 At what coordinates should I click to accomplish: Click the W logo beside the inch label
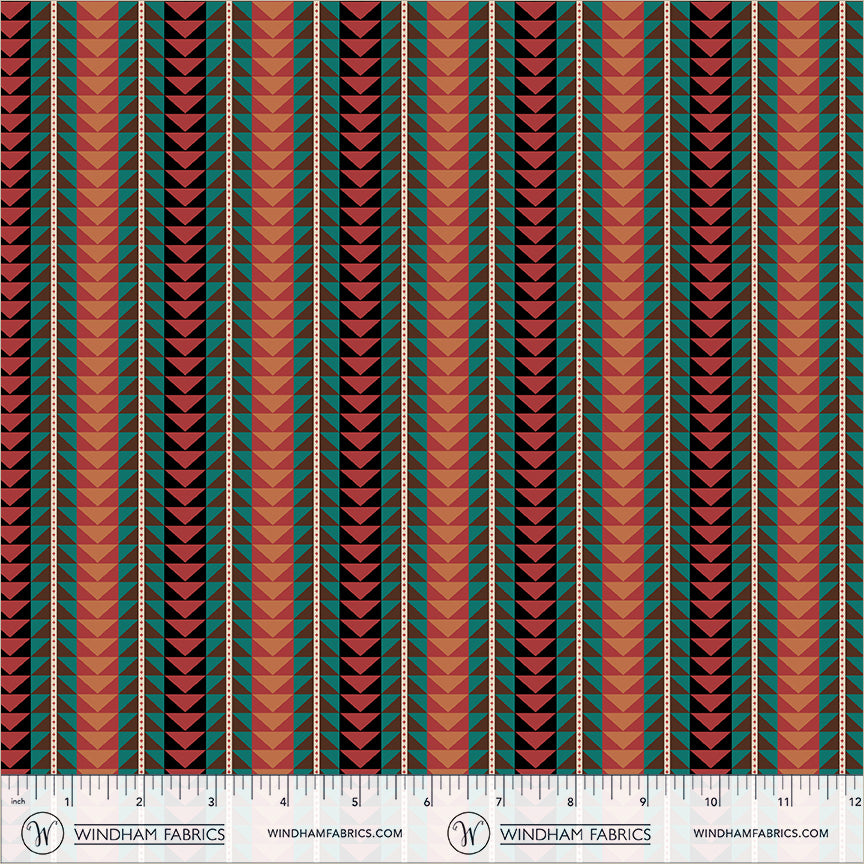click(x=42, y=833)
